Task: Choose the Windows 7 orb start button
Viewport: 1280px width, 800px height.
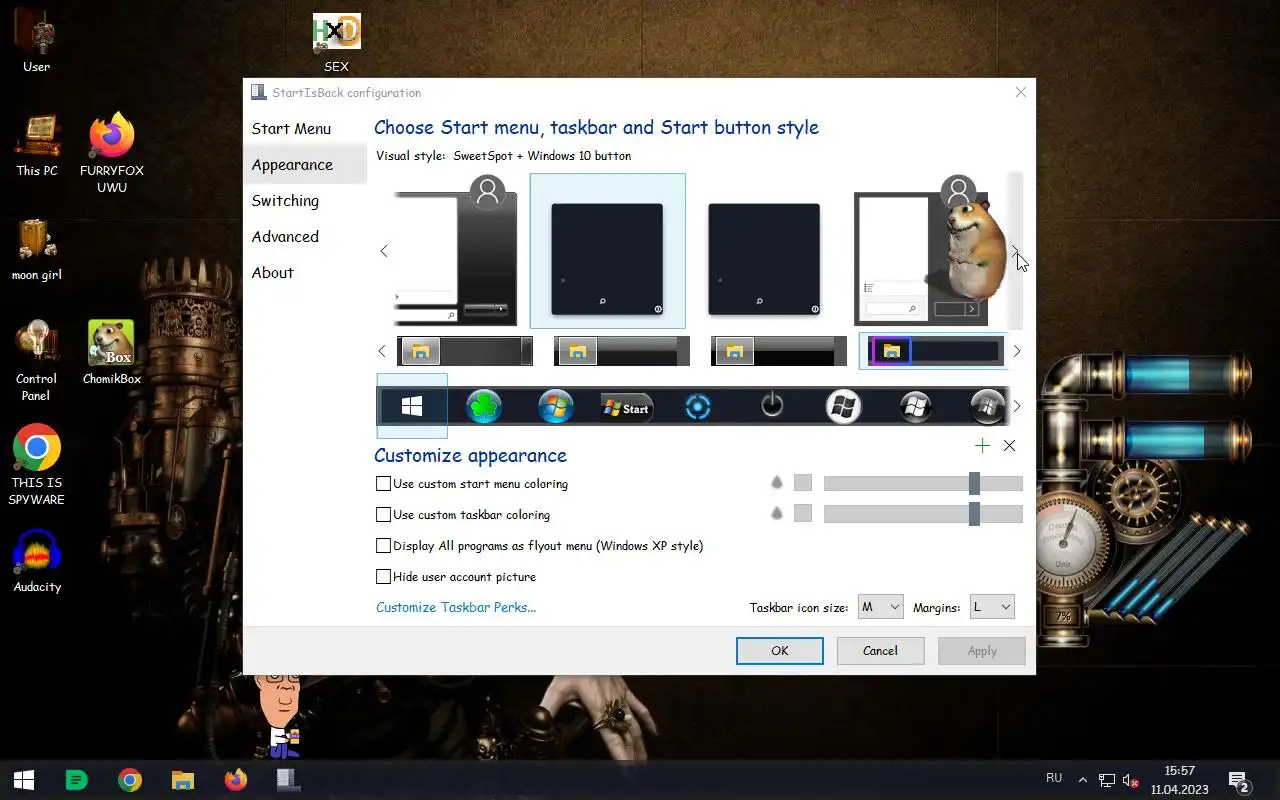Action: pyautogui.click(x=556, y=407)
